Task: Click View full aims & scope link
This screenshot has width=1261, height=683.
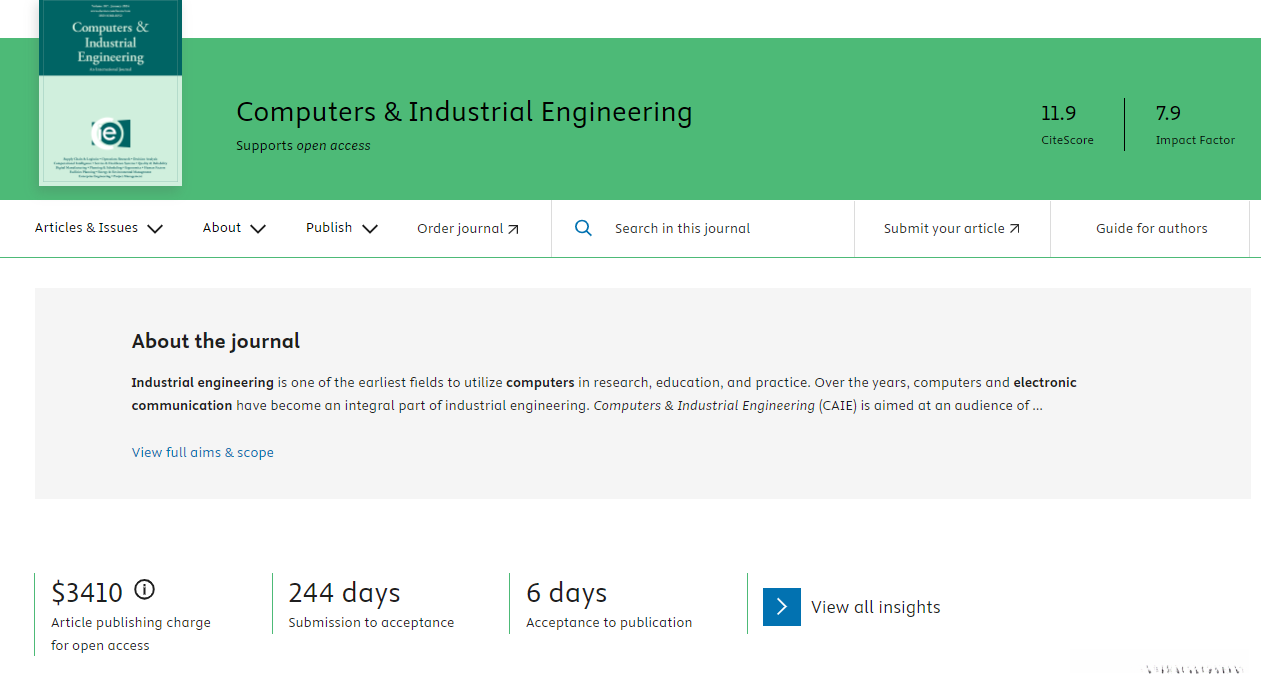Action: pos(202,452)
